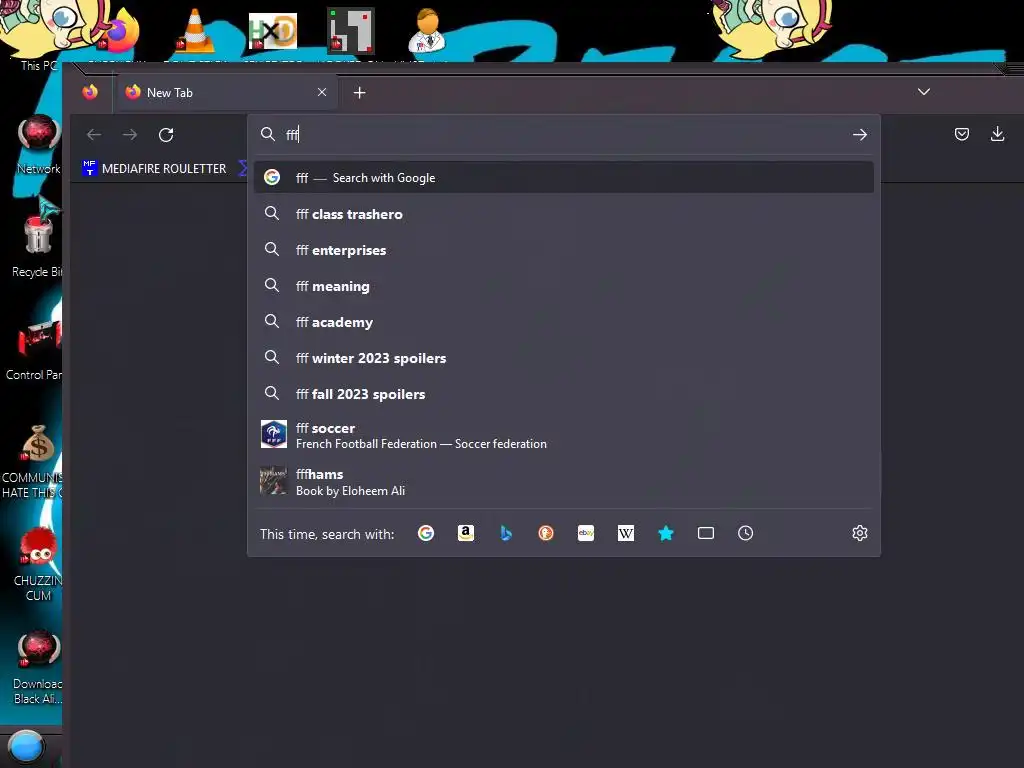Viewport: 1024px width, 768px height.
Task: Open the fffhams book result
Action: [x=563, y=481]
